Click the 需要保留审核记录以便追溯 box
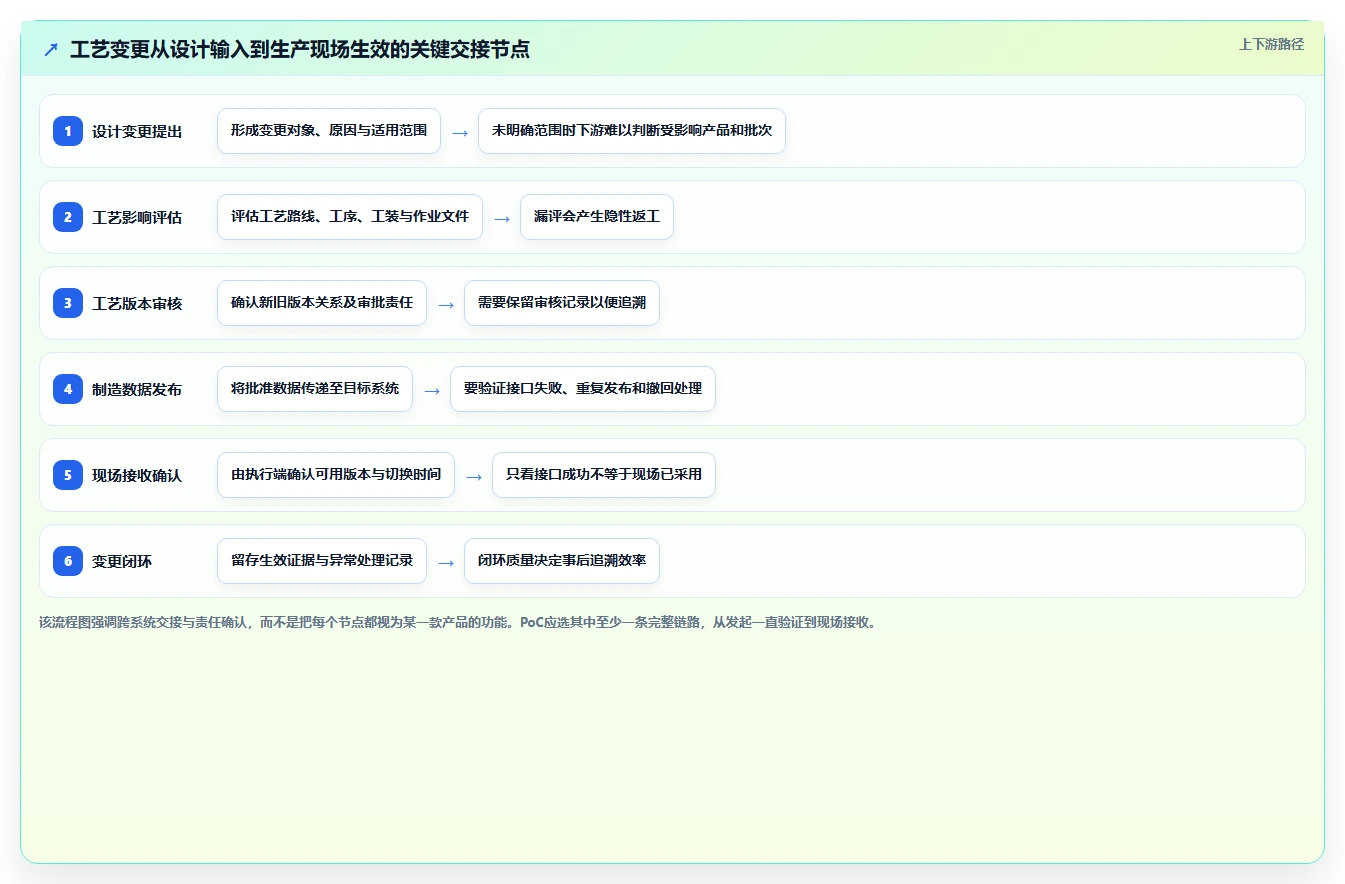Screen dimensions: 1345x884 click(x=562, y=303)
